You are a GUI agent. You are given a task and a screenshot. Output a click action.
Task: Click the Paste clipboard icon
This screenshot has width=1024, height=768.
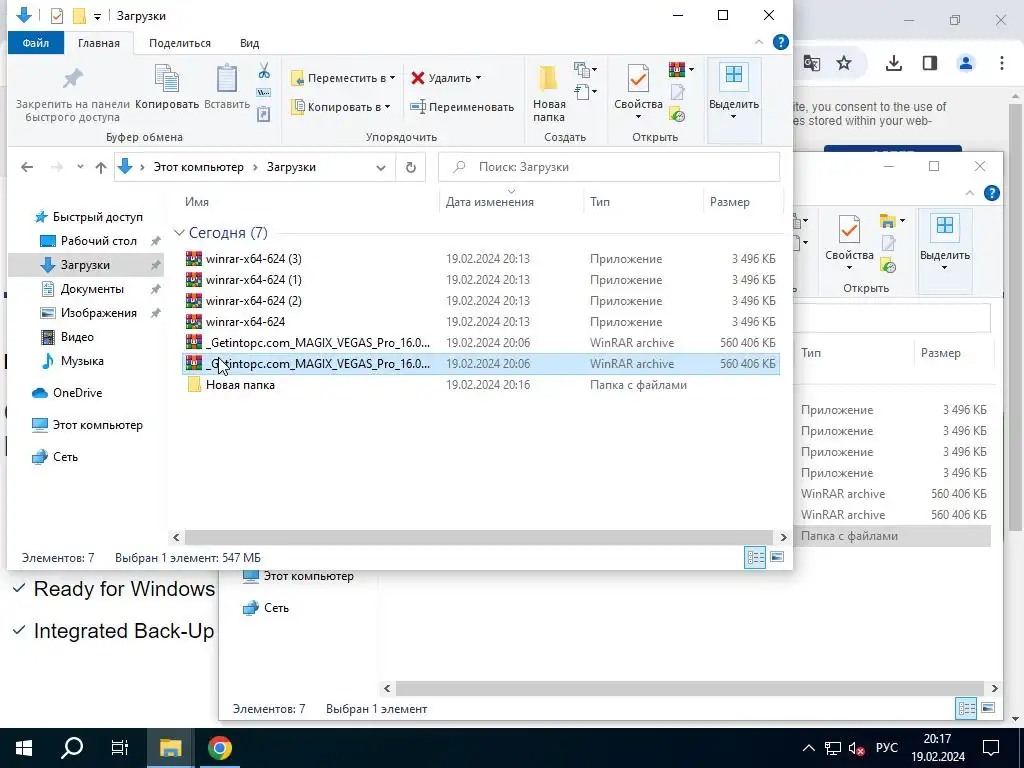tap(227, 79)
